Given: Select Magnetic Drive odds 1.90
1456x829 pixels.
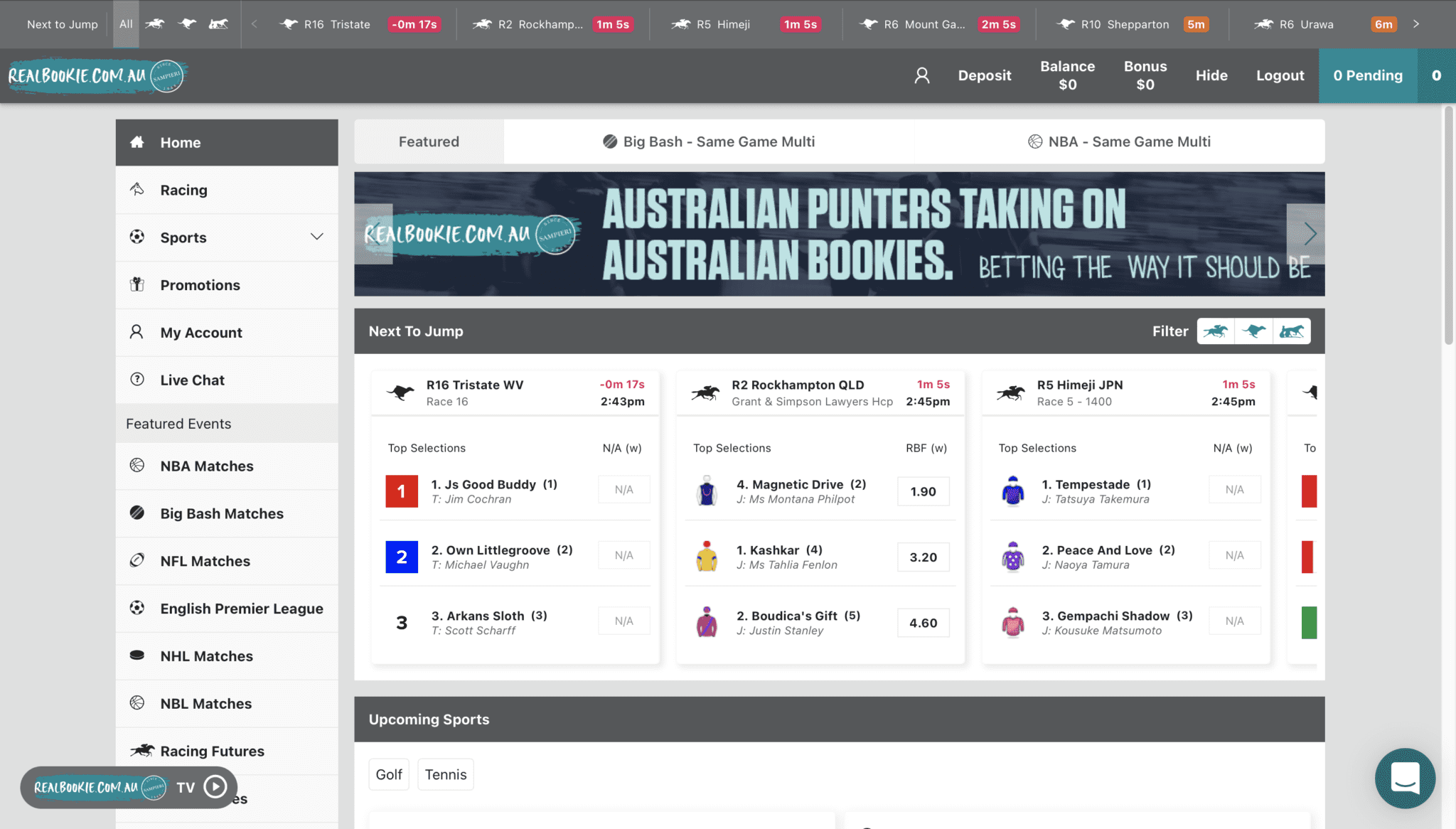Looking at the screenshot, I should [923, 491].
